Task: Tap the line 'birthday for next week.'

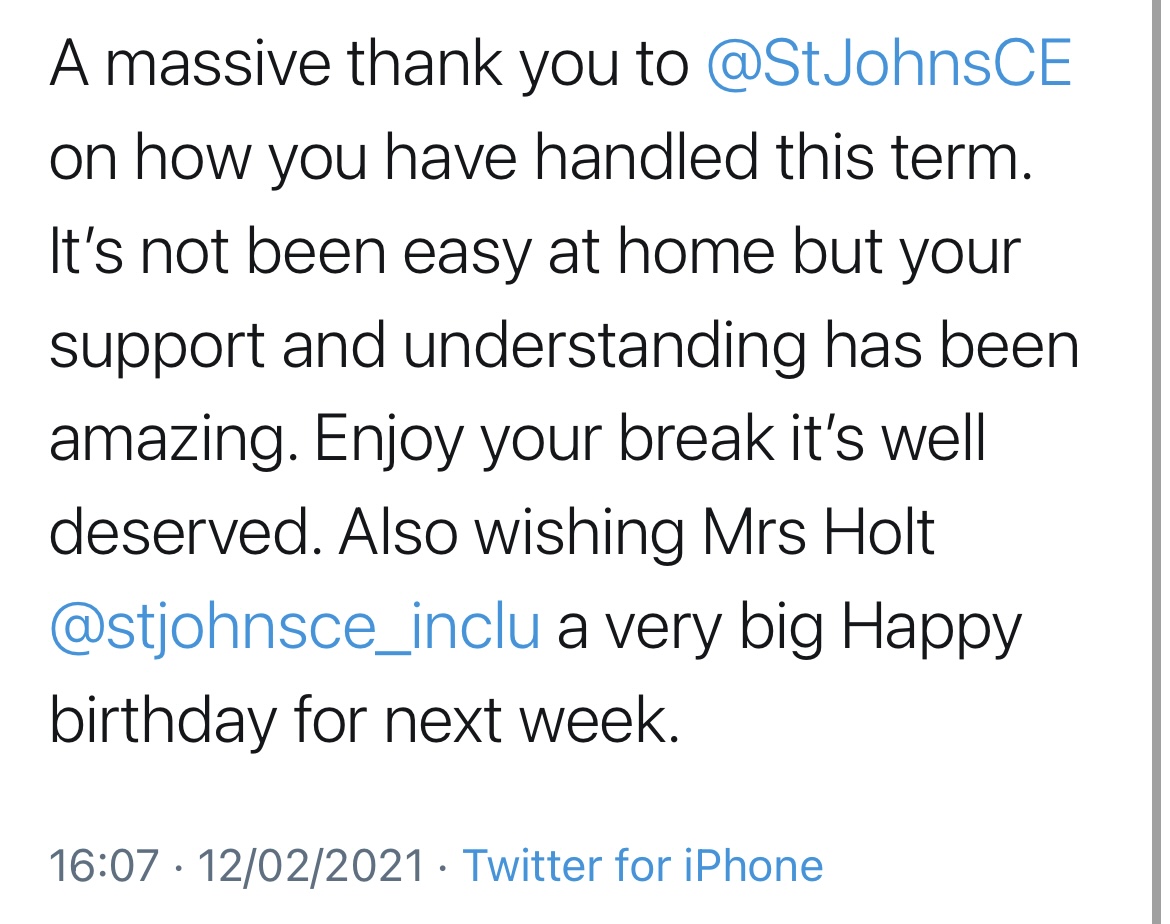Action: pos(365,722)
